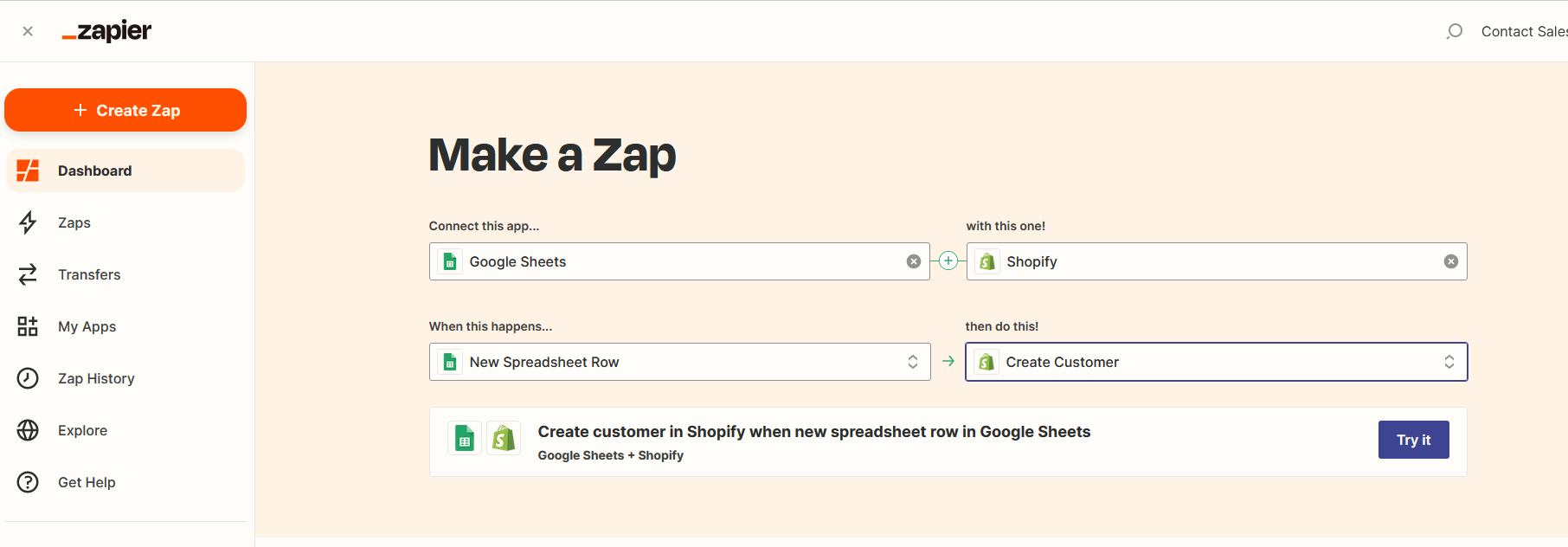The width and height of the screenshot is (1568, 547).
Task: Click the Zap History clock icon
Action: (28, 378)
